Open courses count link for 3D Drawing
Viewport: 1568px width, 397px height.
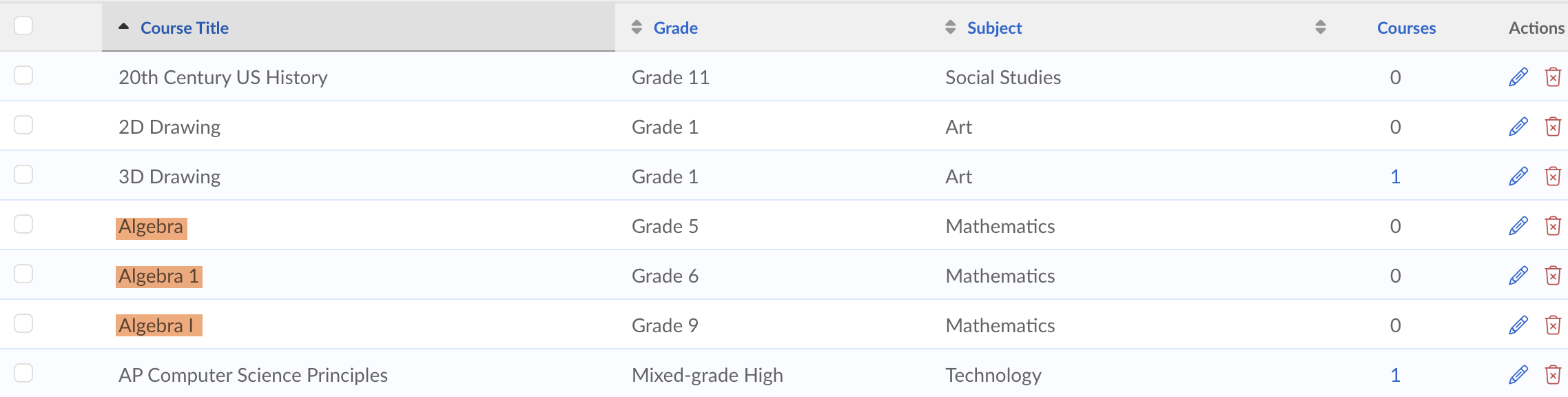click(x=1395, y=176)
